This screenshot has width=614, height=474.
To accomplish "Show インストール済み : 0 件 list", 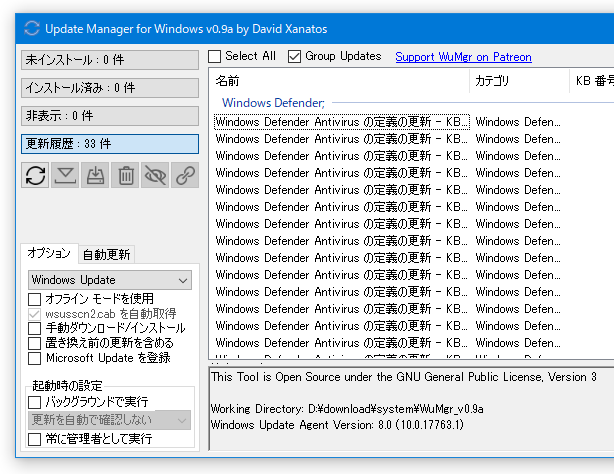I will click(110, 88).
